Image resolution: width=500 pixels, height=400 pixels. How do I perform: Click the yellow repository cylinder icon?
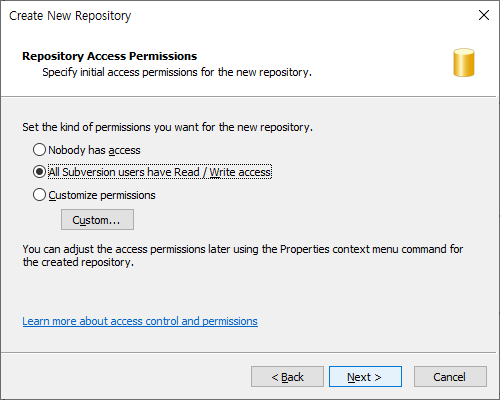(464, 63)
